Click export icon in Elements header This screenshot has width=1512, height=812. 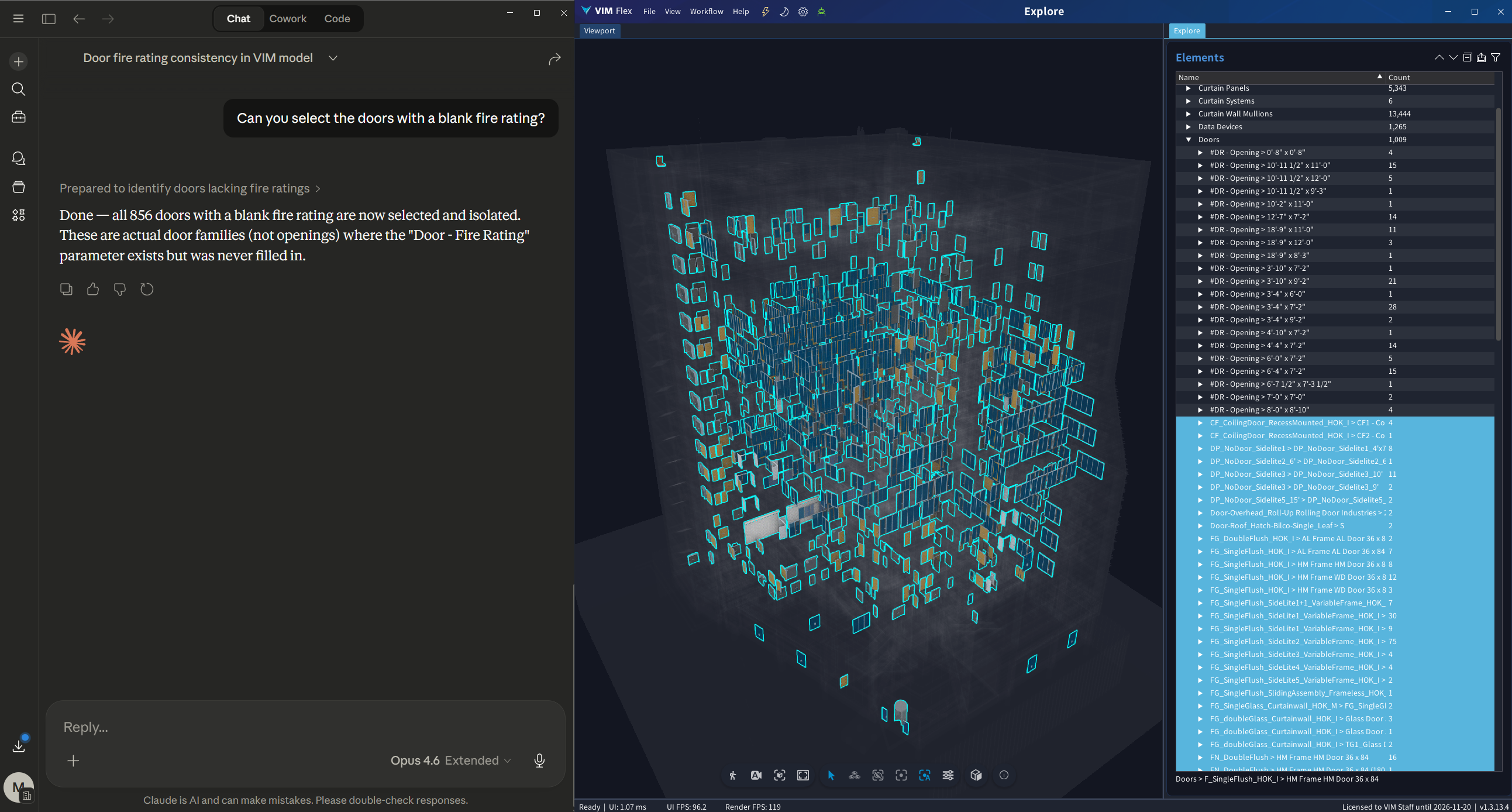click(1482, 57)
